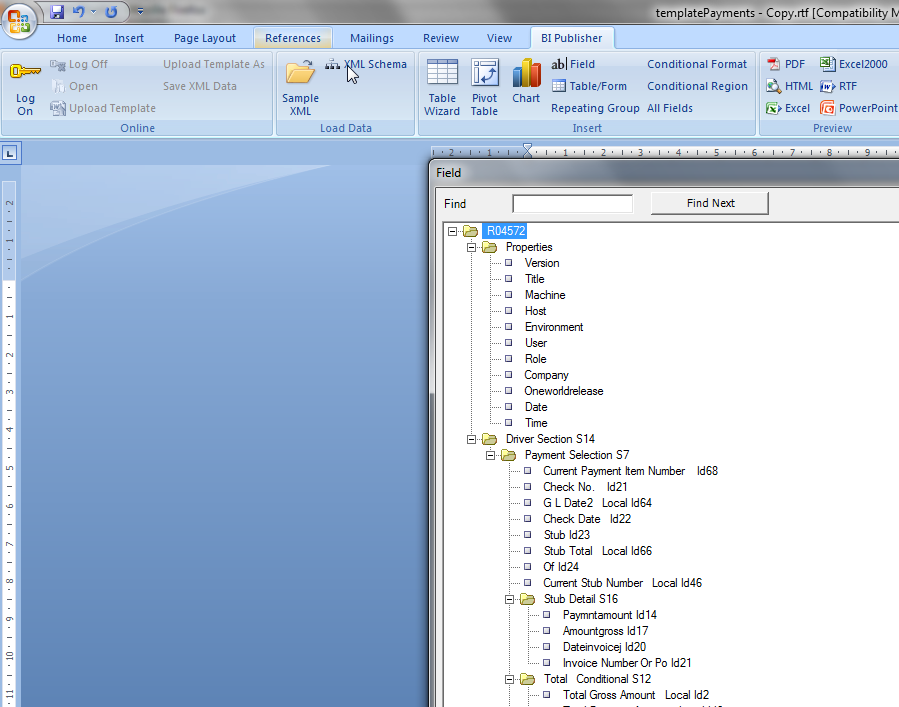899x707 pixels.
Task: Select G L Date2 Local Id64 field
Action: tap(597, 503)
